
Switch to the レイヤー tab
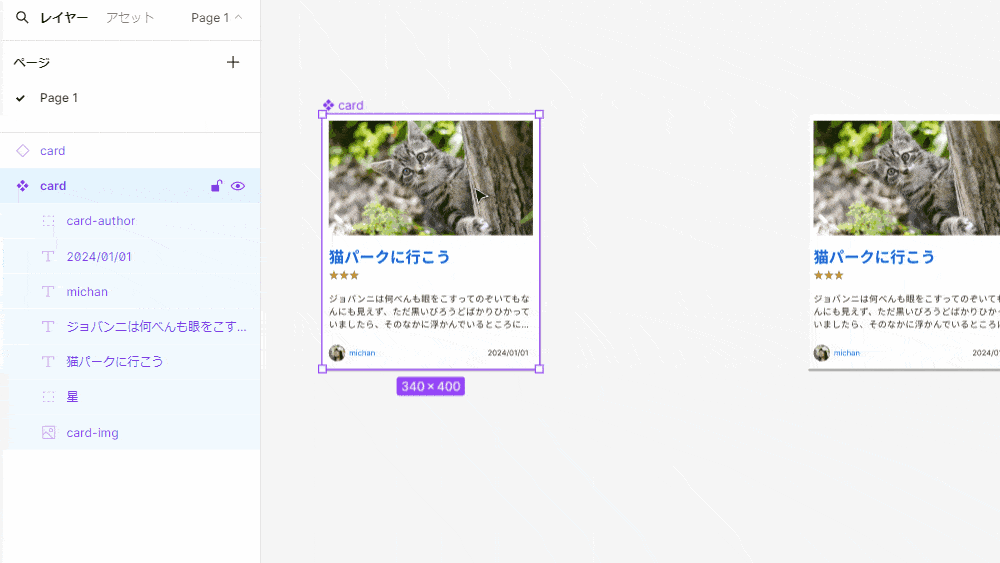[64, 18]
